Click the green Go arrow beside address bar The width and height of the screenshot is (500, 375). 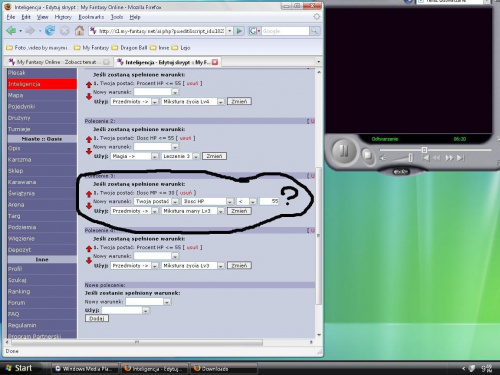(239, 31)
